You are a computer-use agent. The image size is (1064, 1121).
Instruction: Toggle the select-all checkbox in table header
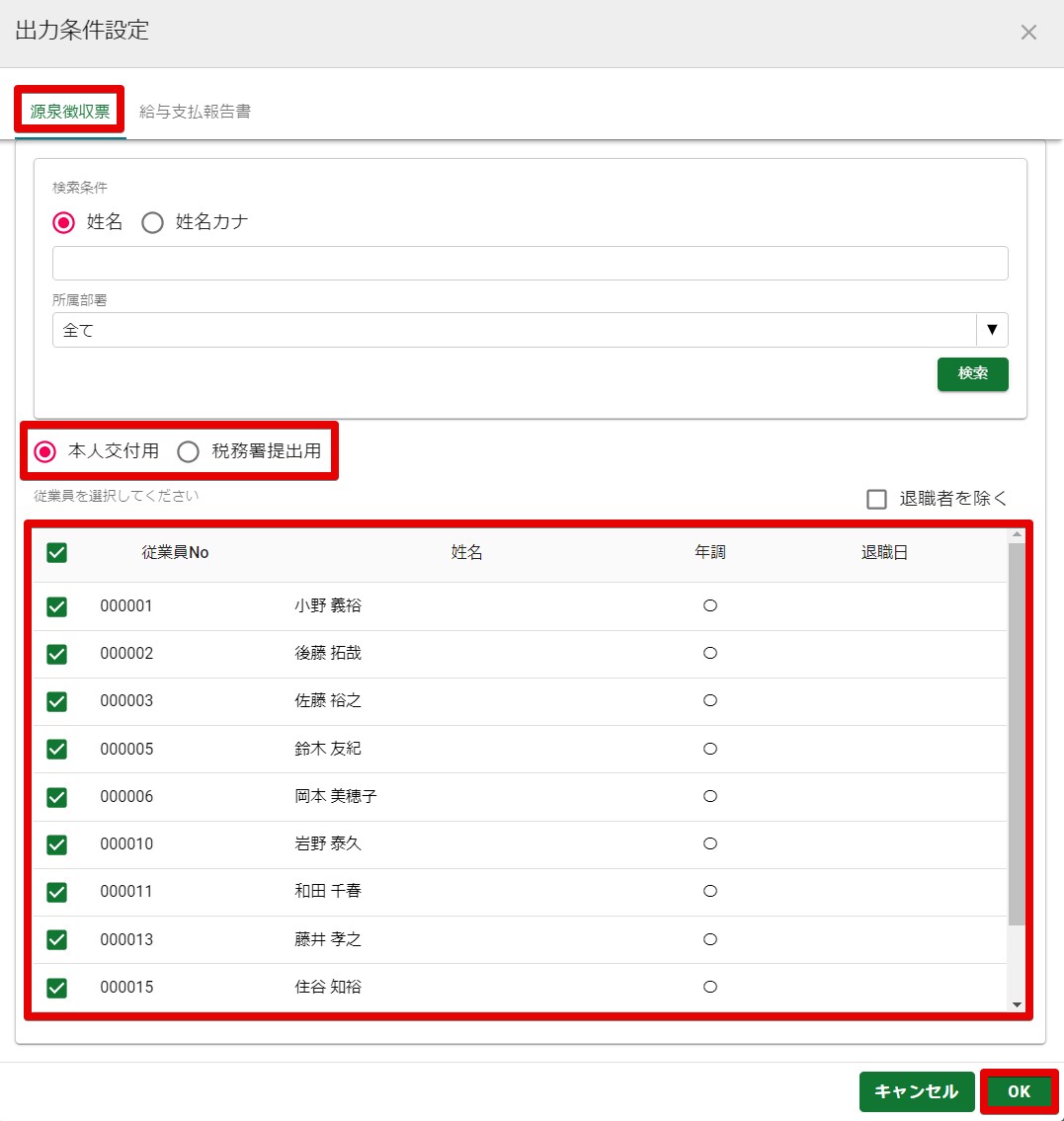click(x=57, y=553)
